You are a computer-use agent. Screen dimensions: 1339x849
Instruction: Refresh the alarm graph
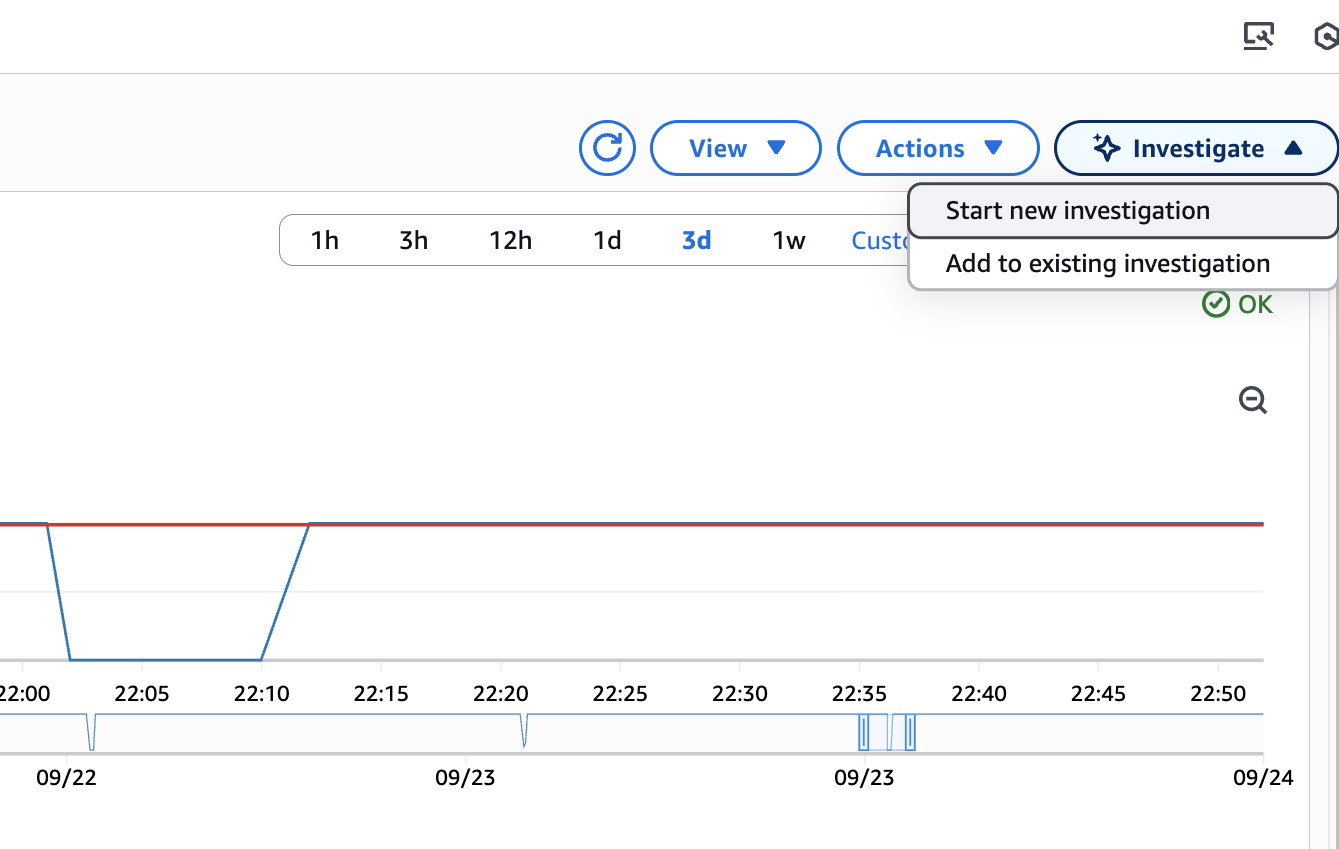(607, 147)
